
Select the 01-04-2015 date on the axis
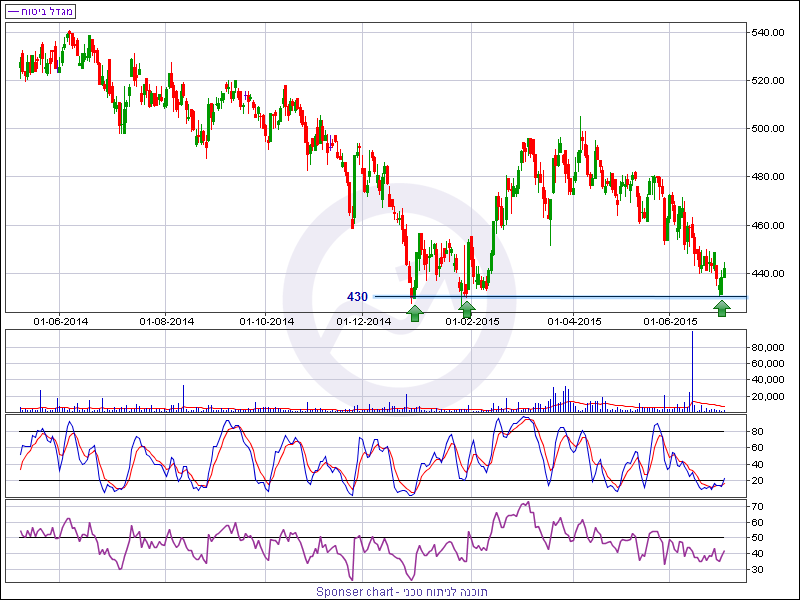tap(574, 321)
